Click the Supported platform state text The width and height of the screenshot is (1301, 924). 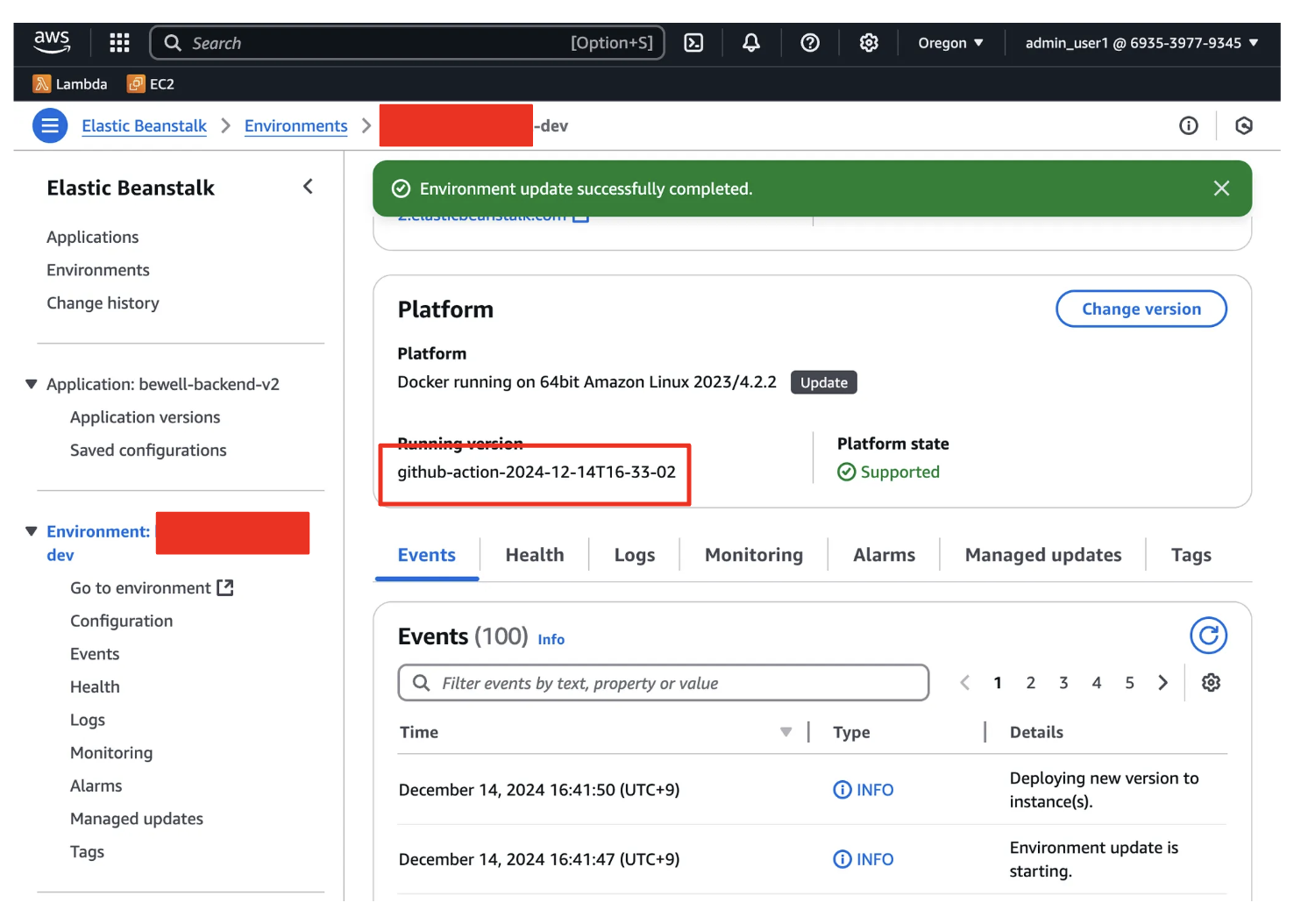tap(899, 472)
